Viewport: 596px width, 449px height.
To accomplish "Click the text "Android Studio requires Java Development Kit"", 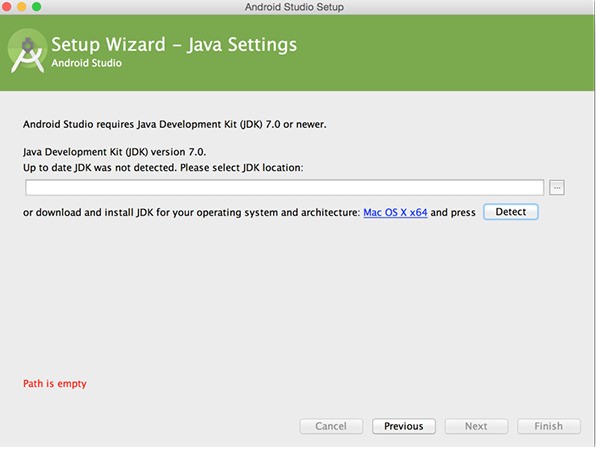I will [130, 124].
